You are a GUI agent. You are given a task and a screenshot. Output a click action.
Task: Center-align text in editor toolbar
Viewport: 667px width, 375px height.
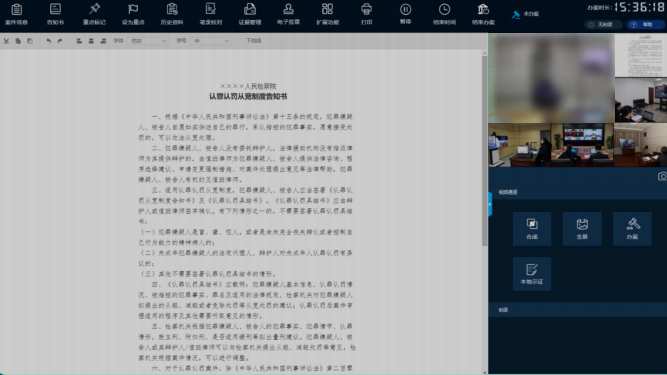coord(91,41)
